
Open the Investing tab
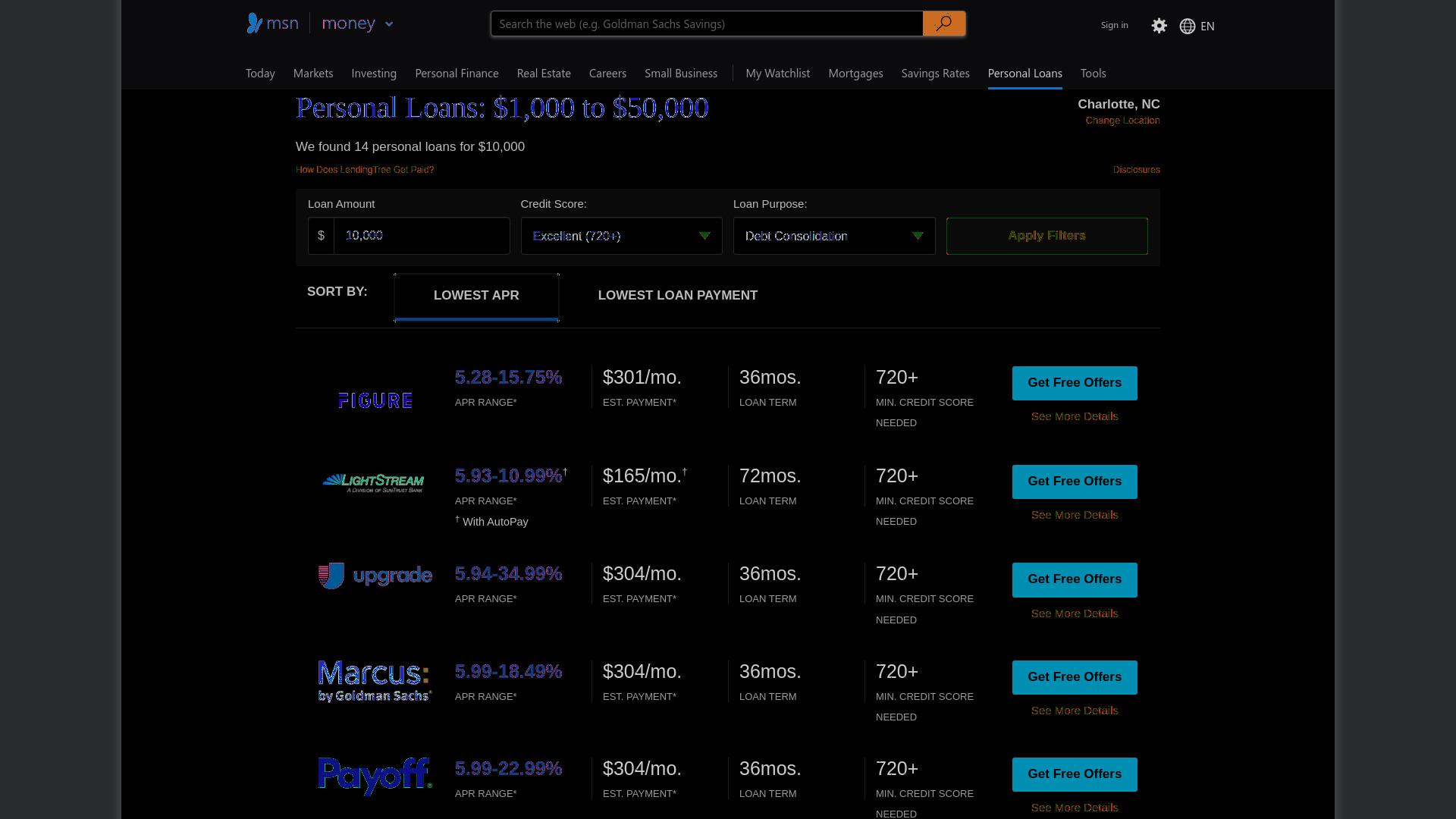click(374, 74)
